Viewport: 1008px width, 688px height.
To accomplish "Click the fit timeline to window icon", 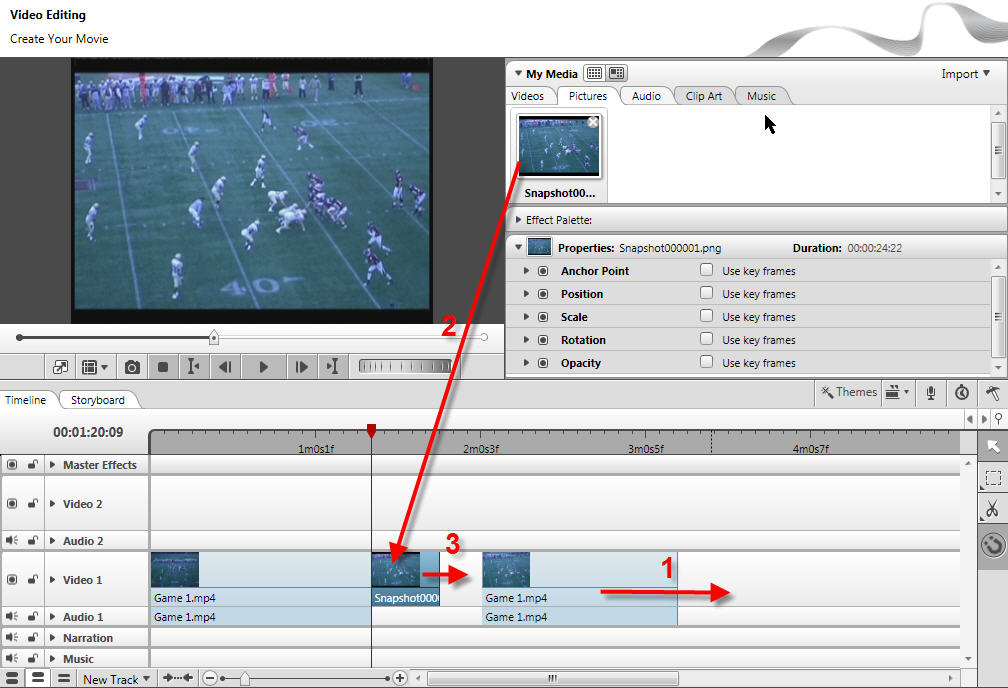I will (x=178, y=678).
